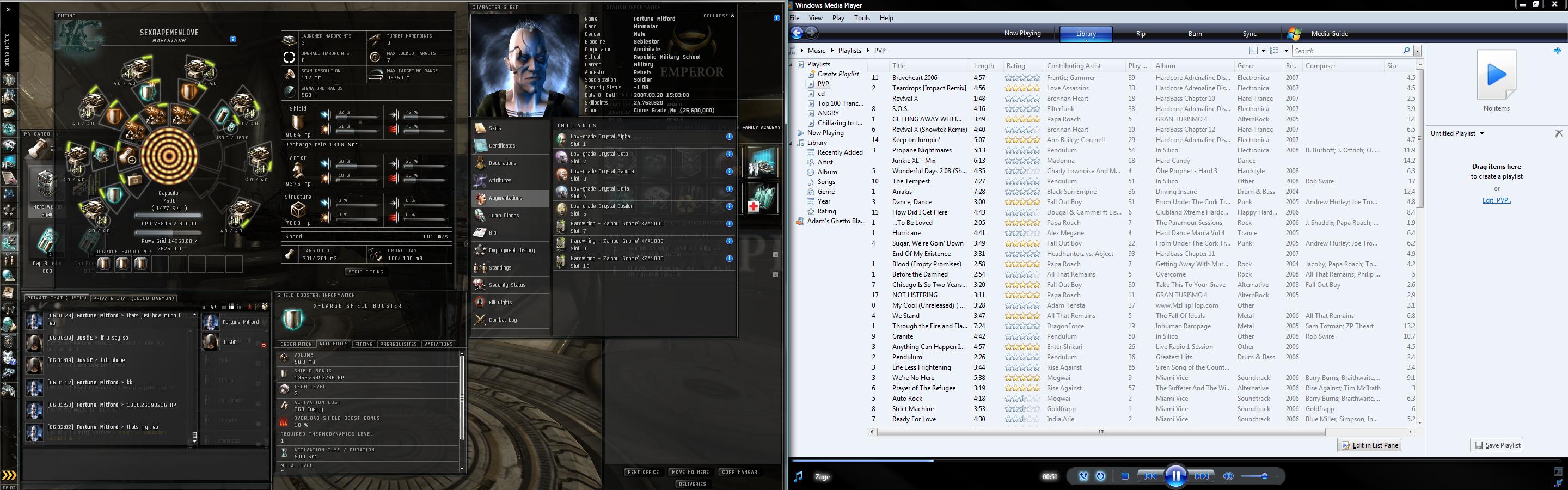This screenshot has height=490, width=1568.
Task: Click the Stop playback button
Action: point(1124,476)
